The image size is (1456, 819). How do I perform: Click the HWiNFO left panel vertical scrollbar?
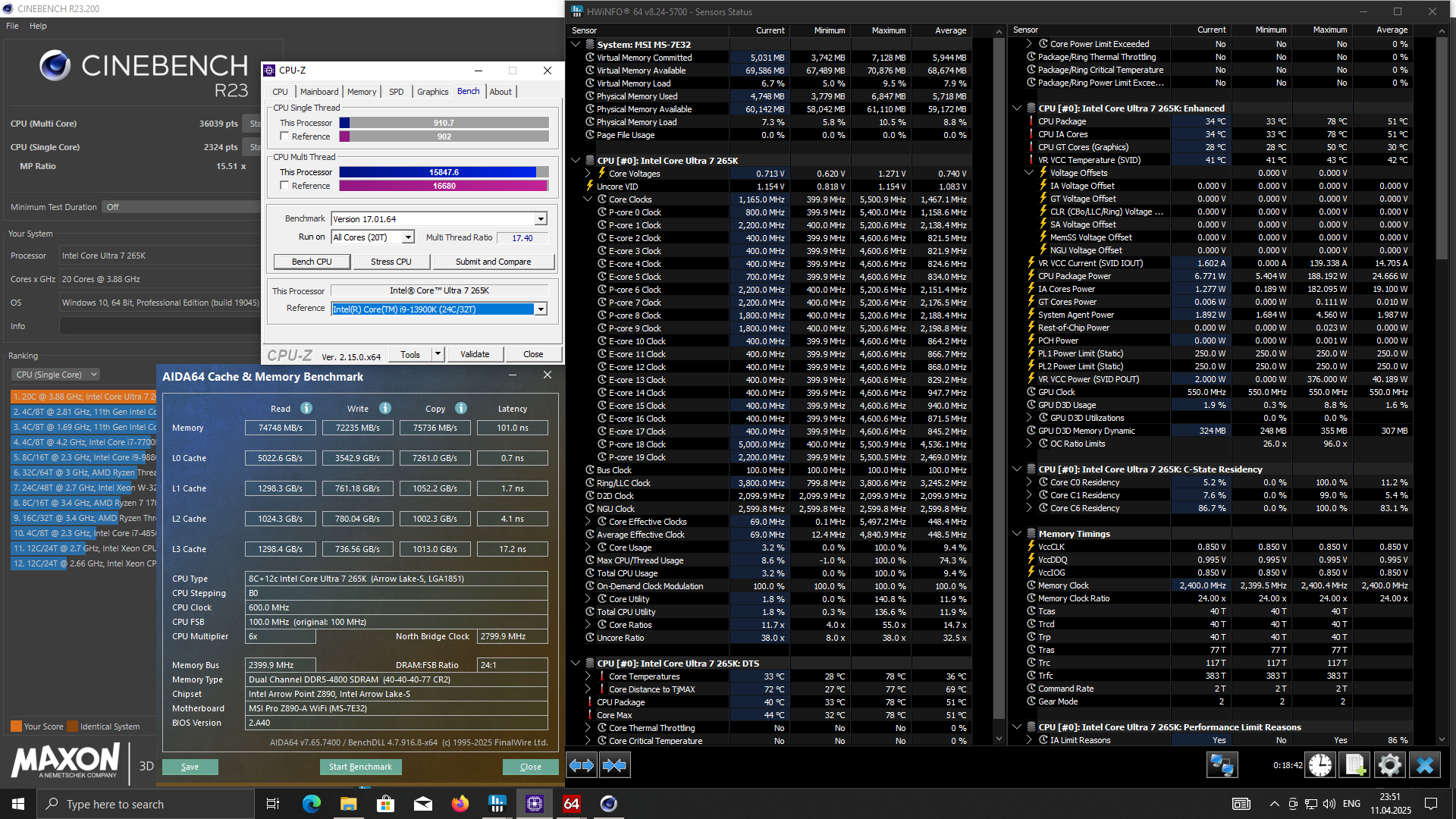(999, 379)
